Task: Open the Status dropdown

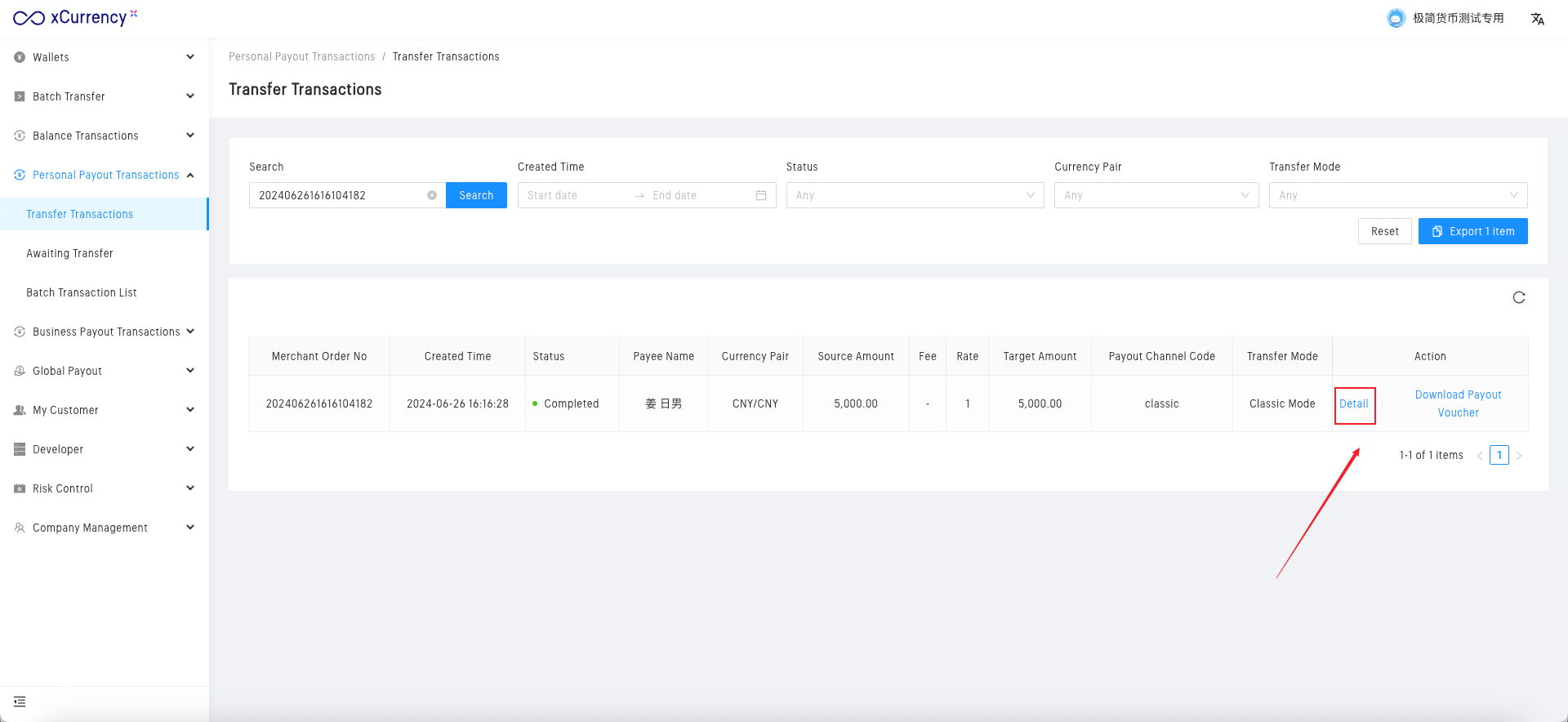Action: pyautogui.click(x=914, y=195)
